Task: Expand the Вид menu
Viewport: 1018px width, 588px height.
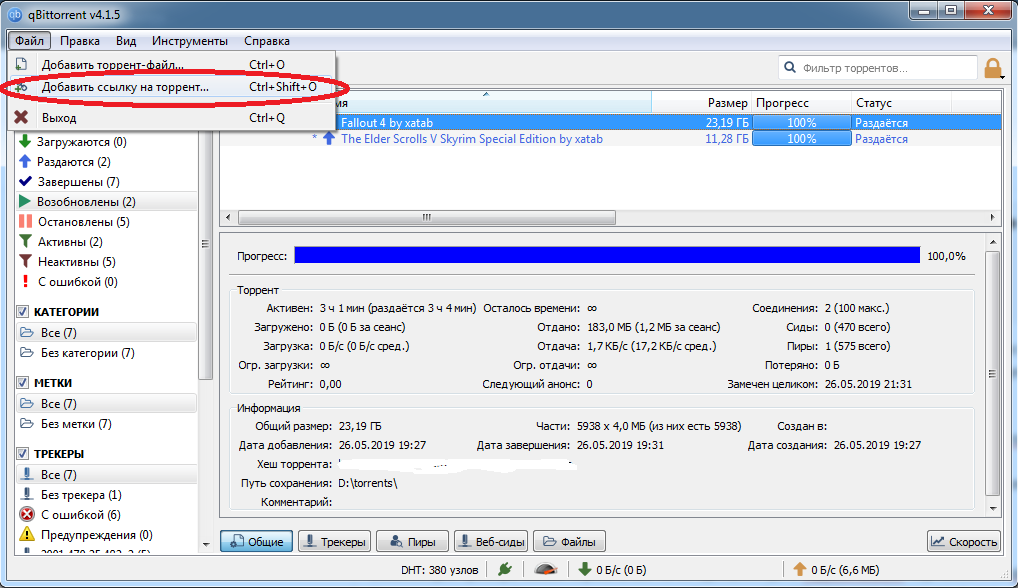Action: [126, 41]
